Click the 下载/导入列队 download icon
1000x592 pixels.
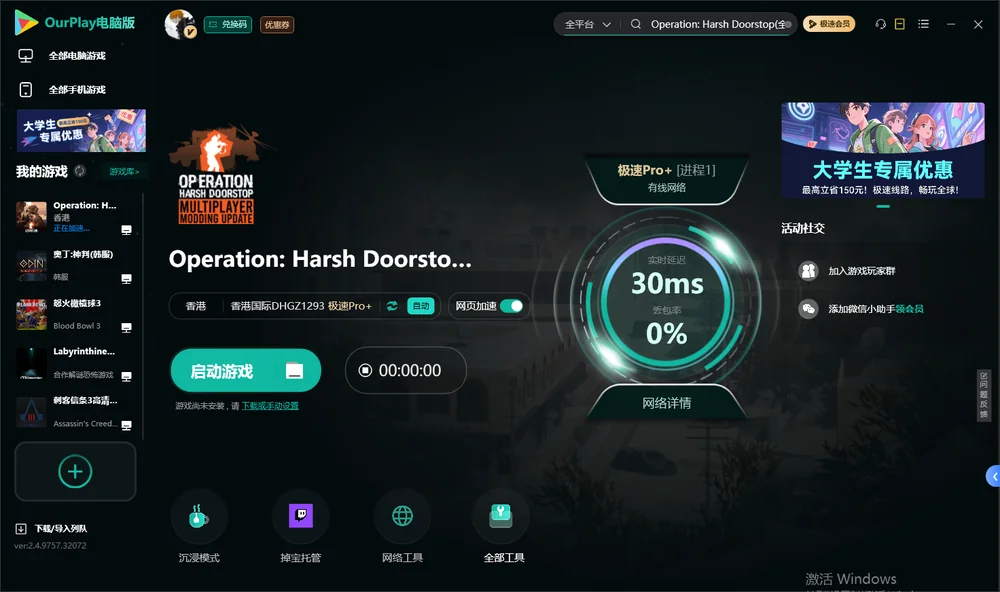pos(21,528)
